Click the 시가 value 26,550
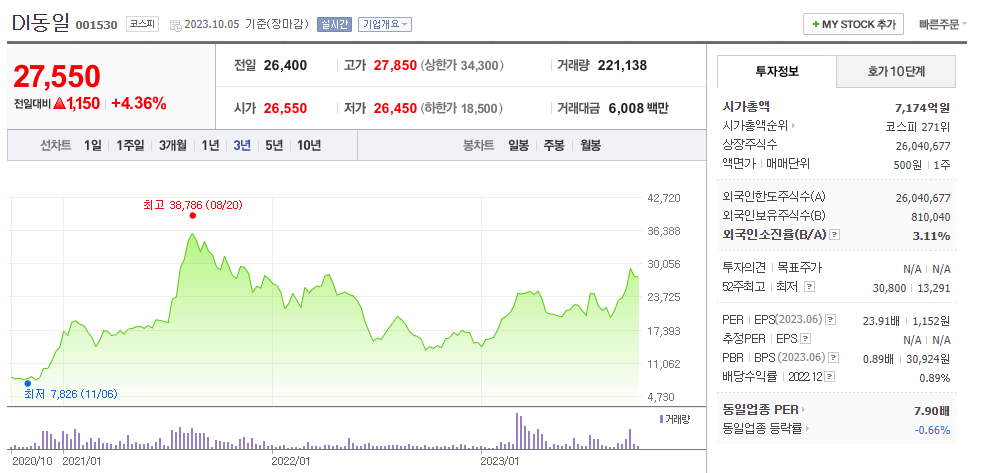 pos(285,109)
